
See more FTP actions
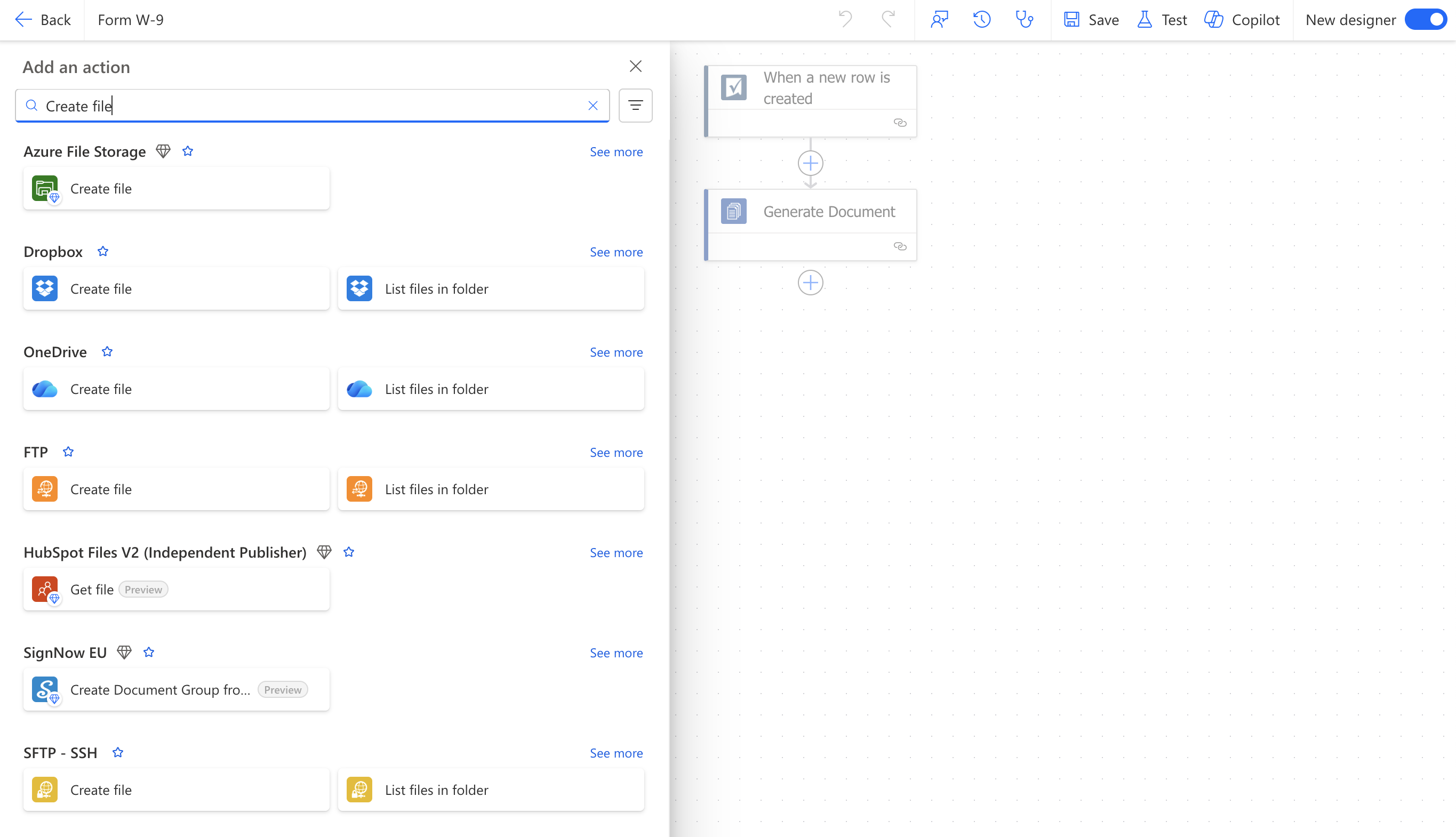point(616,453)
